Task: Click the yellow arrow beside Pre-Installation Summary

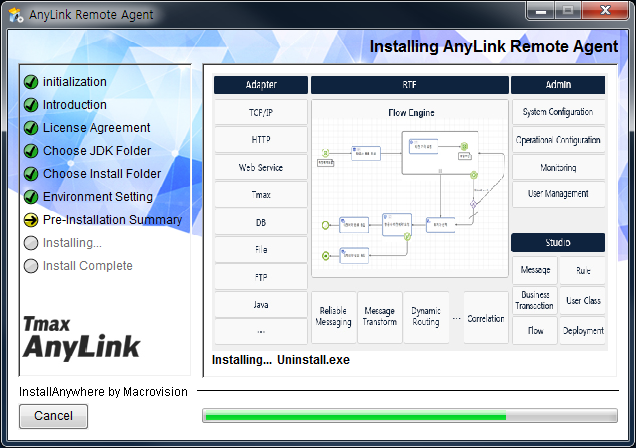Action: pos(31,220)
